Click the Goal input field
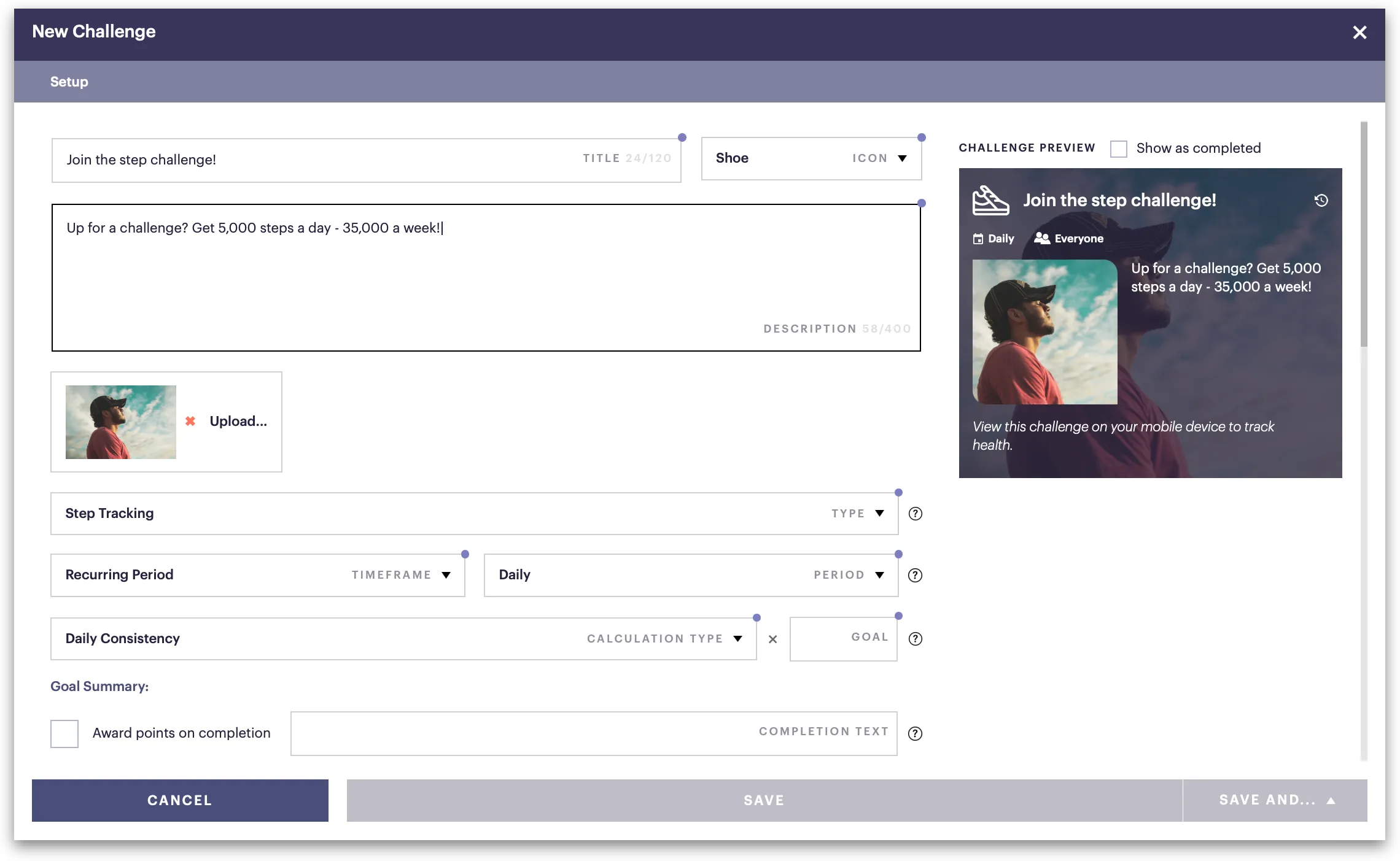 coord(843,639)
